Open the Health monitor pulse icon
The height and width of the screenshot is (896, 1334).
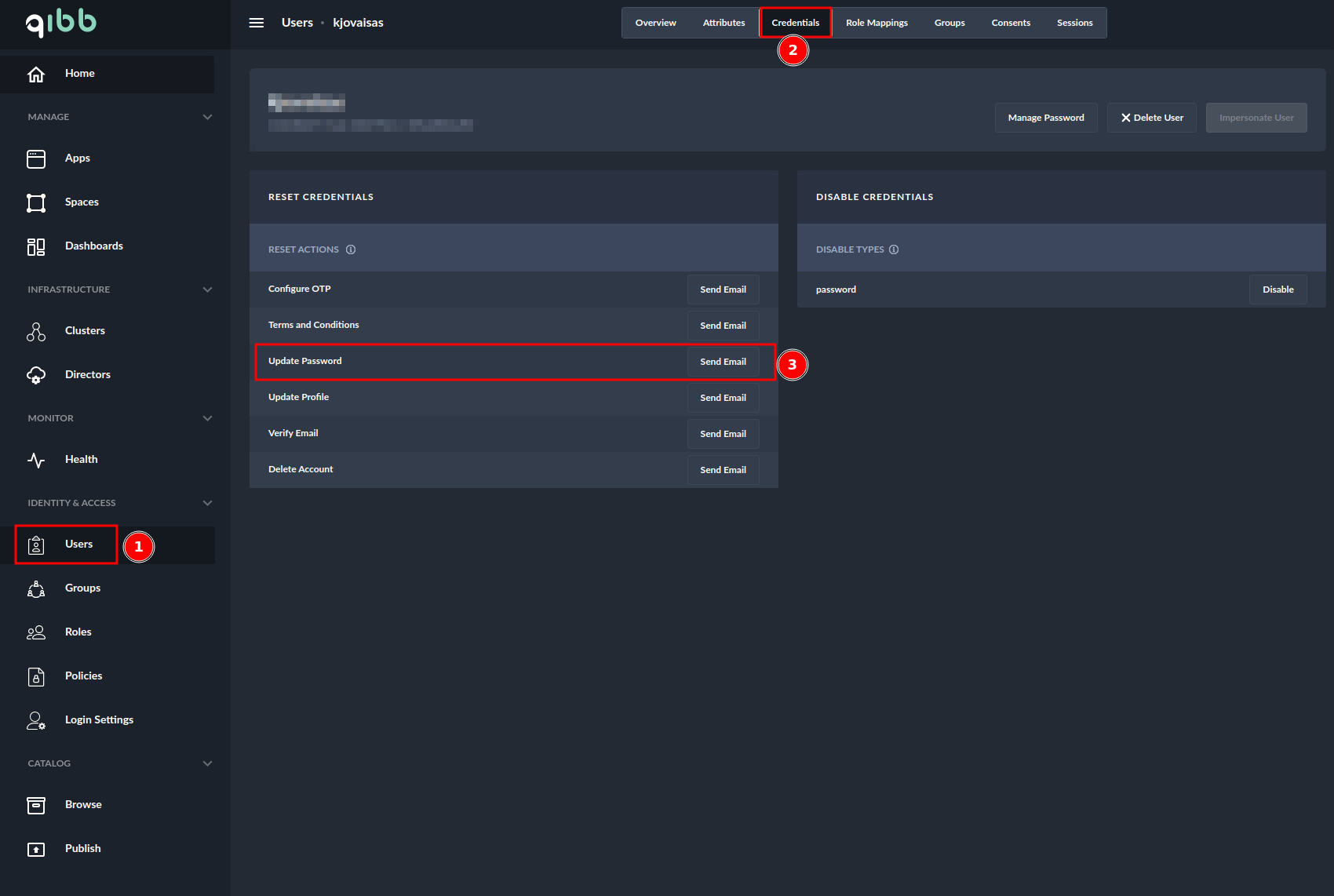pyautogui.click(x=36, y=460)
